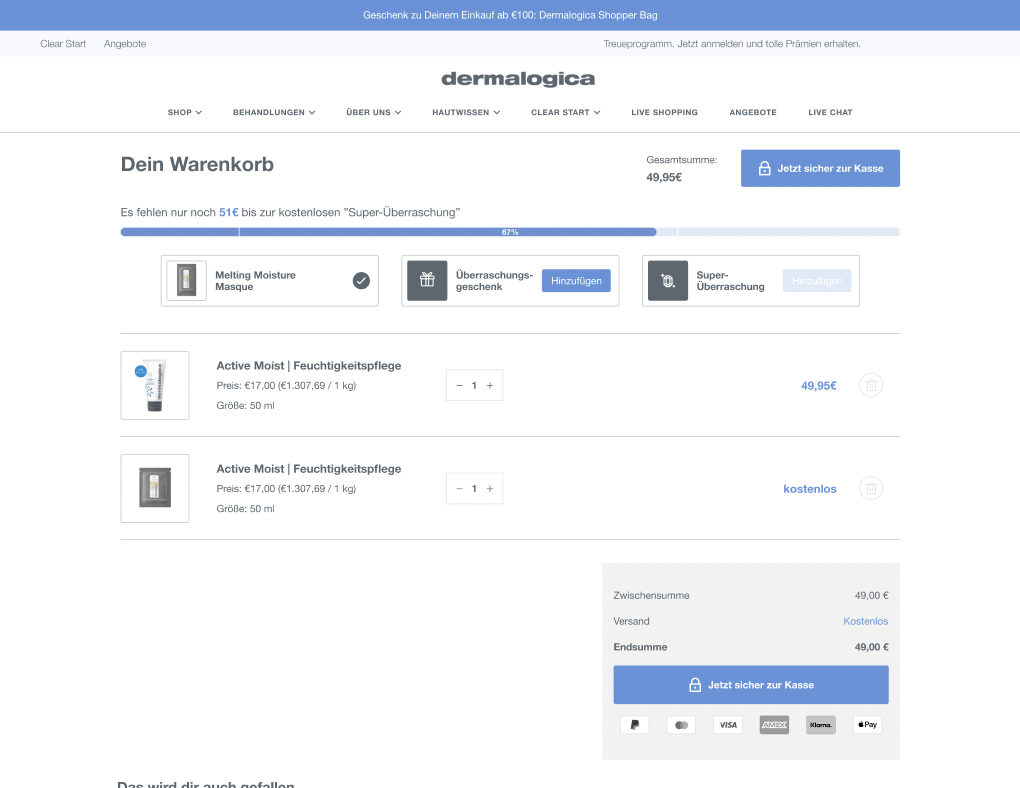Click Jetzt sicher zur Kasse button
Screen dimensions: 1020x788
pyautogui.click(x=819, y=168)
